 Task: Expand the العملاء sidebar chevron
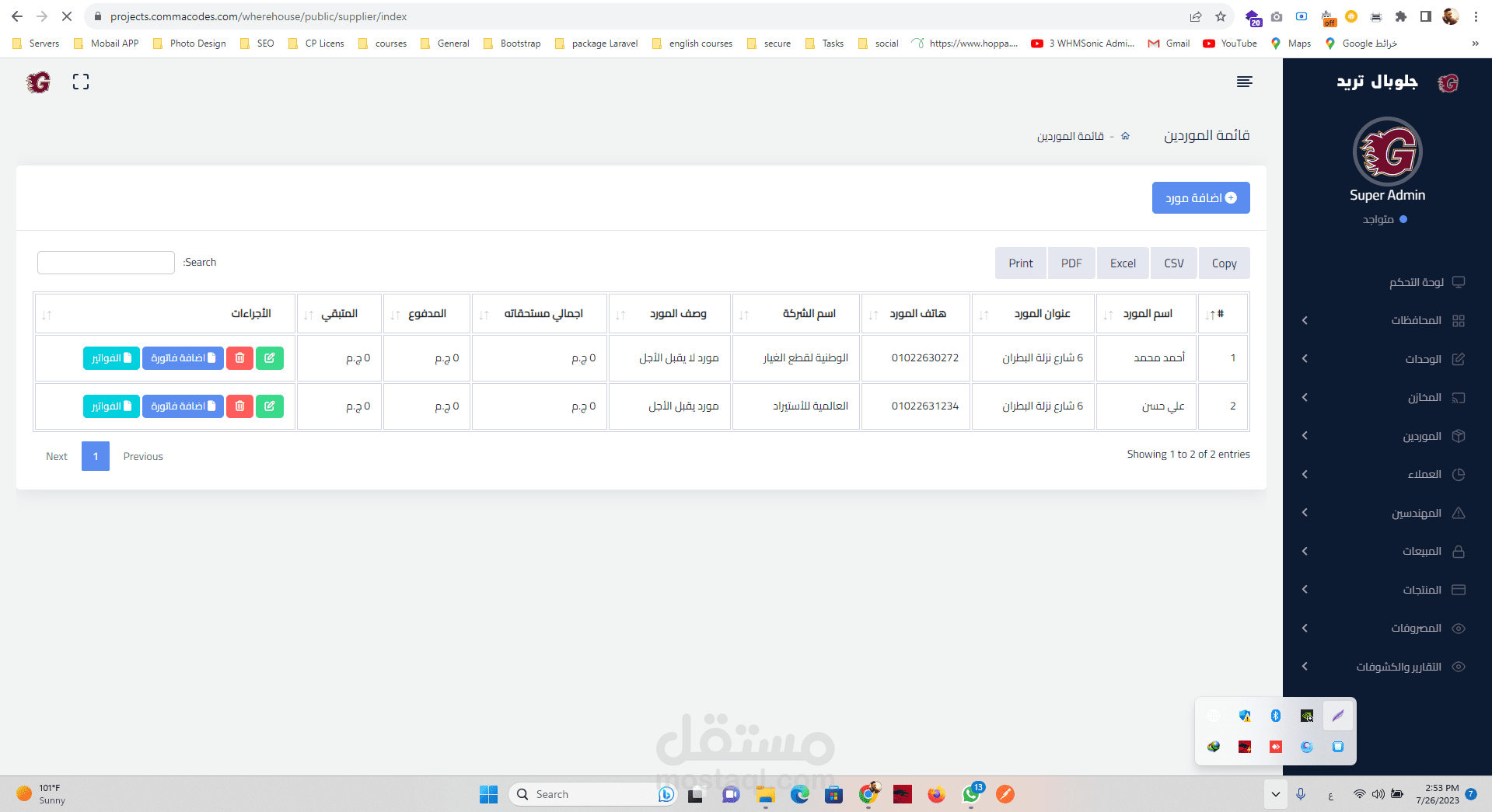[x=1305, y=474]
